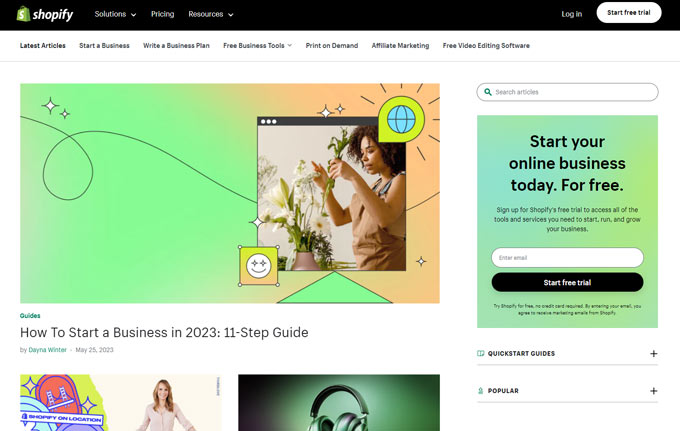680x431 pixels.
Task: Click the black Start free trial sidebar button
Action: click(x=567, y=282)
